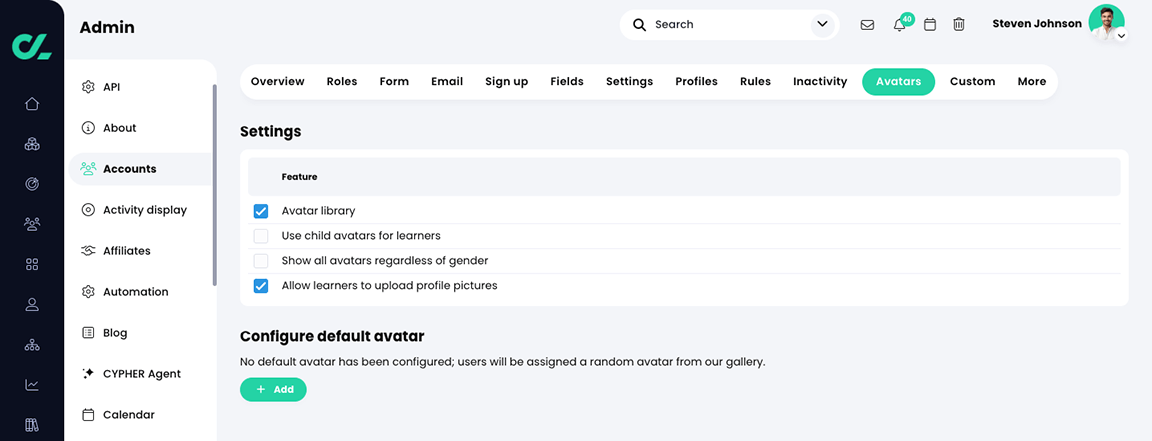Open the books library icon in left rail

point(32,424)
